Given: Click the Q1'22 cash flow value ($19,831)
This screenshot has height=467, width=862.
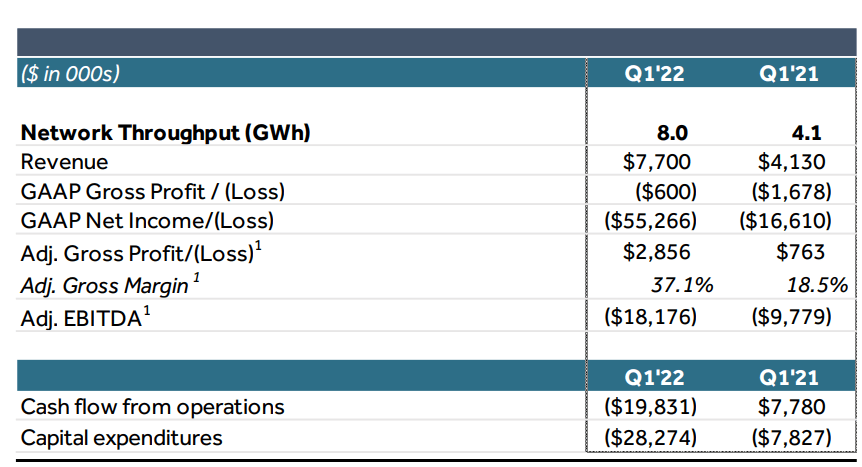Looking at the screenshot, I should [x=650, y=407].
